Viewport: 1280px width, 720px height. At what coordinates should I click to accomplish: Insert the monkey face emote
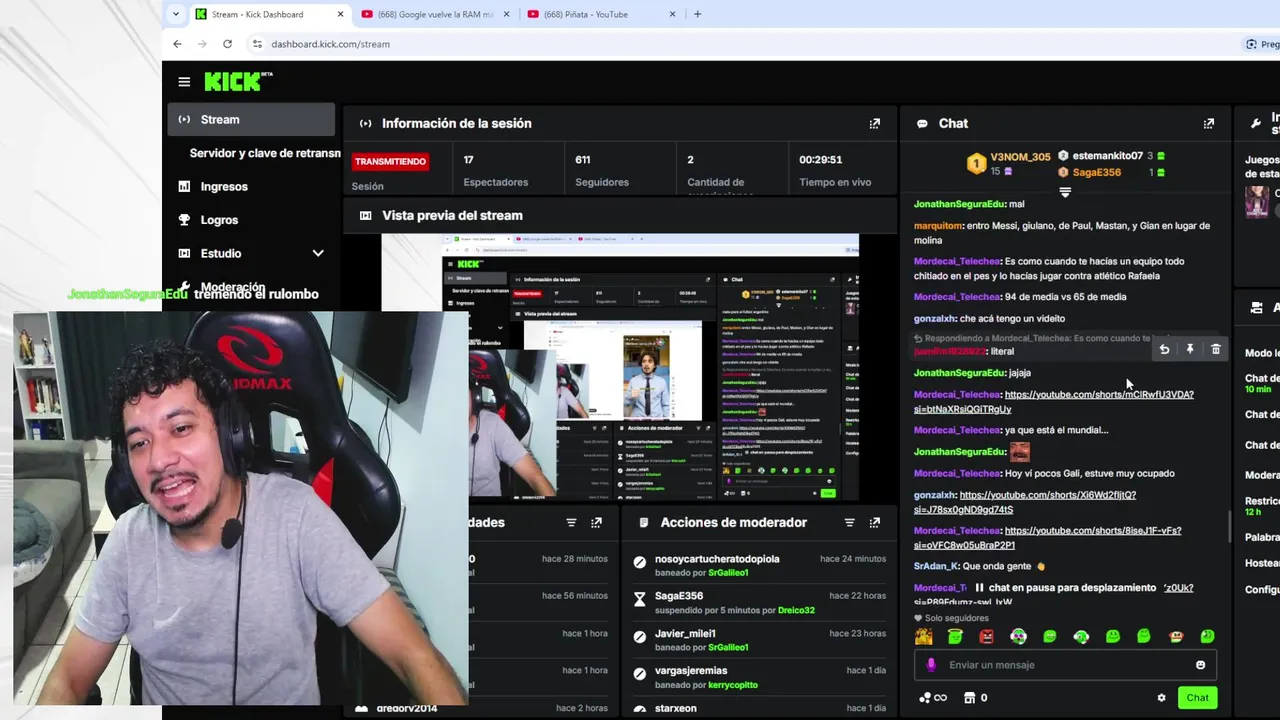[1176, 637]
